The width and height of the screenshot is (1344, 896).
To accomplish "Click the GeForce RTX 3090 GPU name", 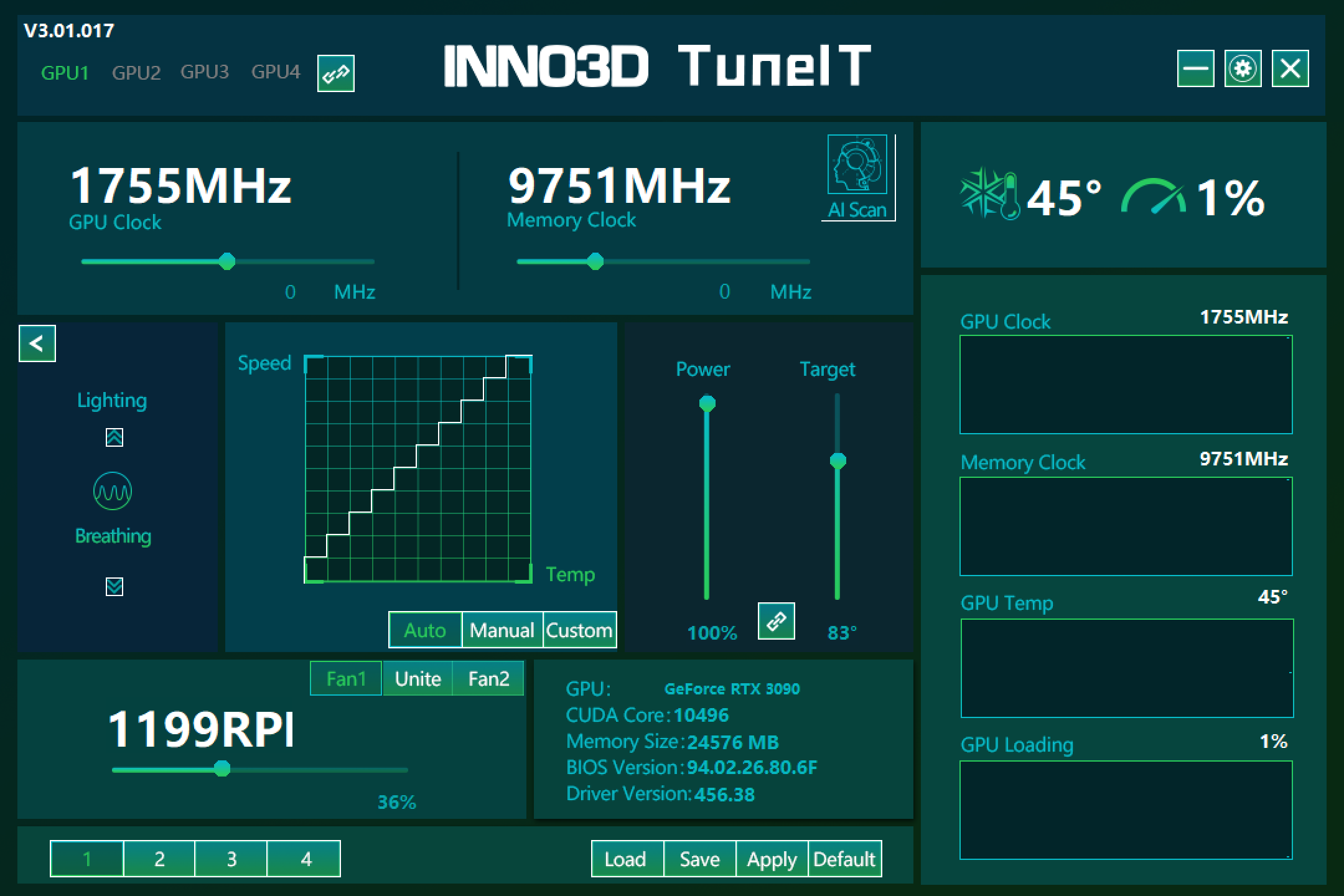I will pyautogui.click(x=732, y=689).
